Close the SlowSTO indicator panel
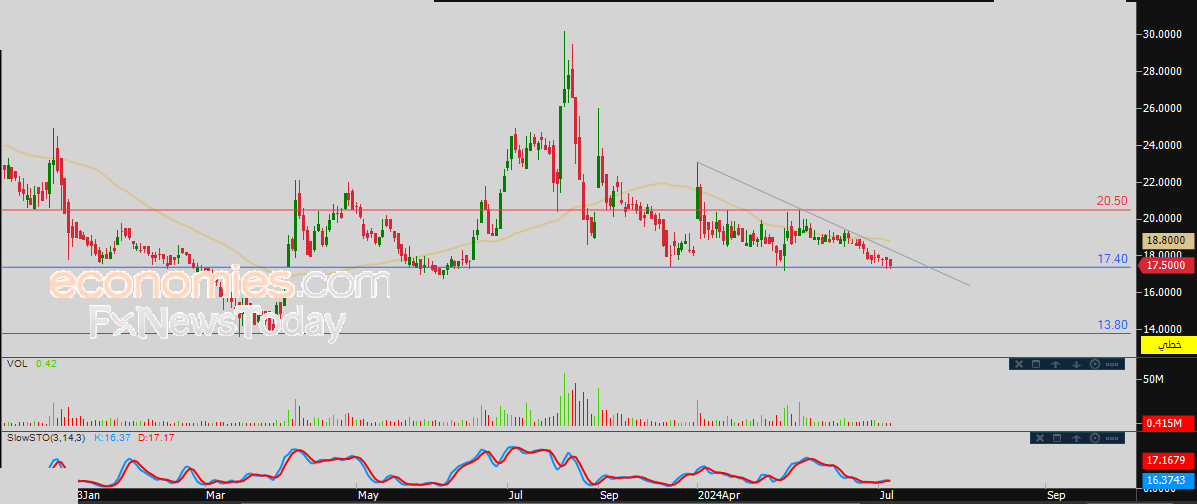 [x=1038, y=438]
